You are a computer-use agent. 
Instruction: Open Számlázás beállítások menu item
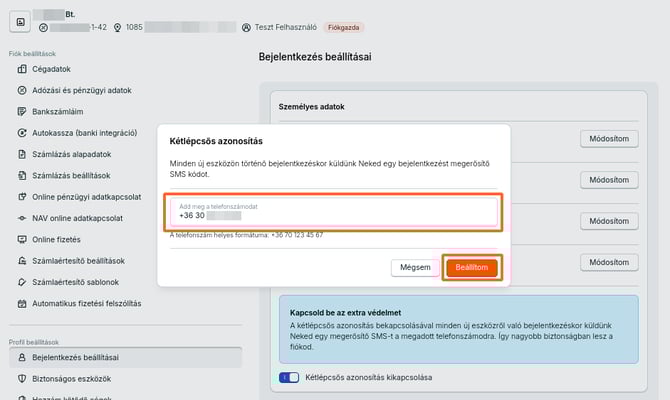(74, 175)
